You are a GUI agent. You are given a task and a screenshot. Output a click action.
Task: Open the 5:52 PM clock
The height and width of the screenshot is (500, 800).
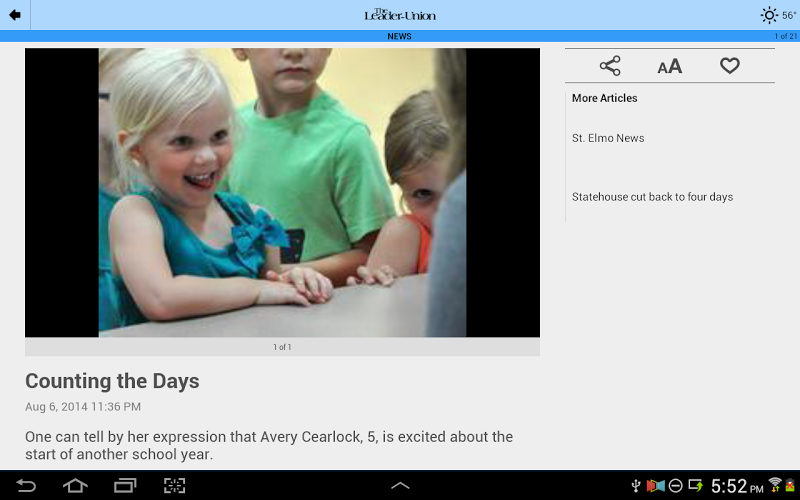737,486
